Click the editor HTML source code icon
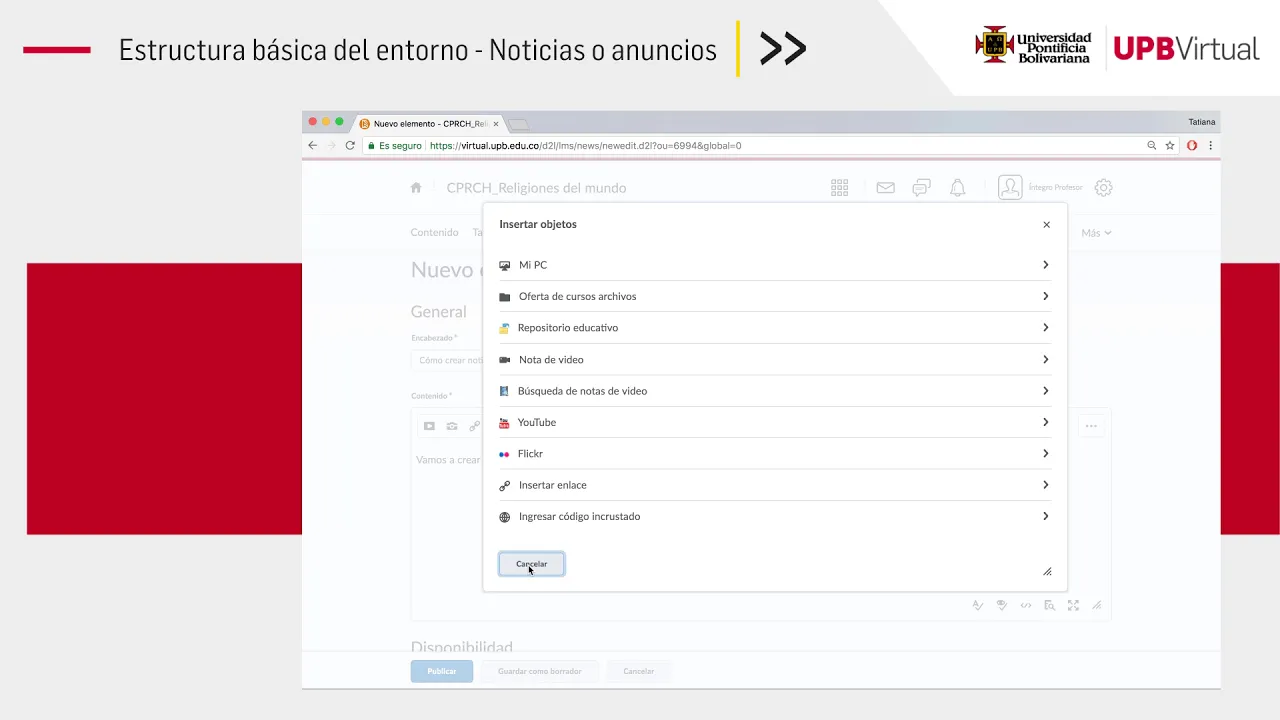The image size is (1280, 720). (x=1025, y=605)
